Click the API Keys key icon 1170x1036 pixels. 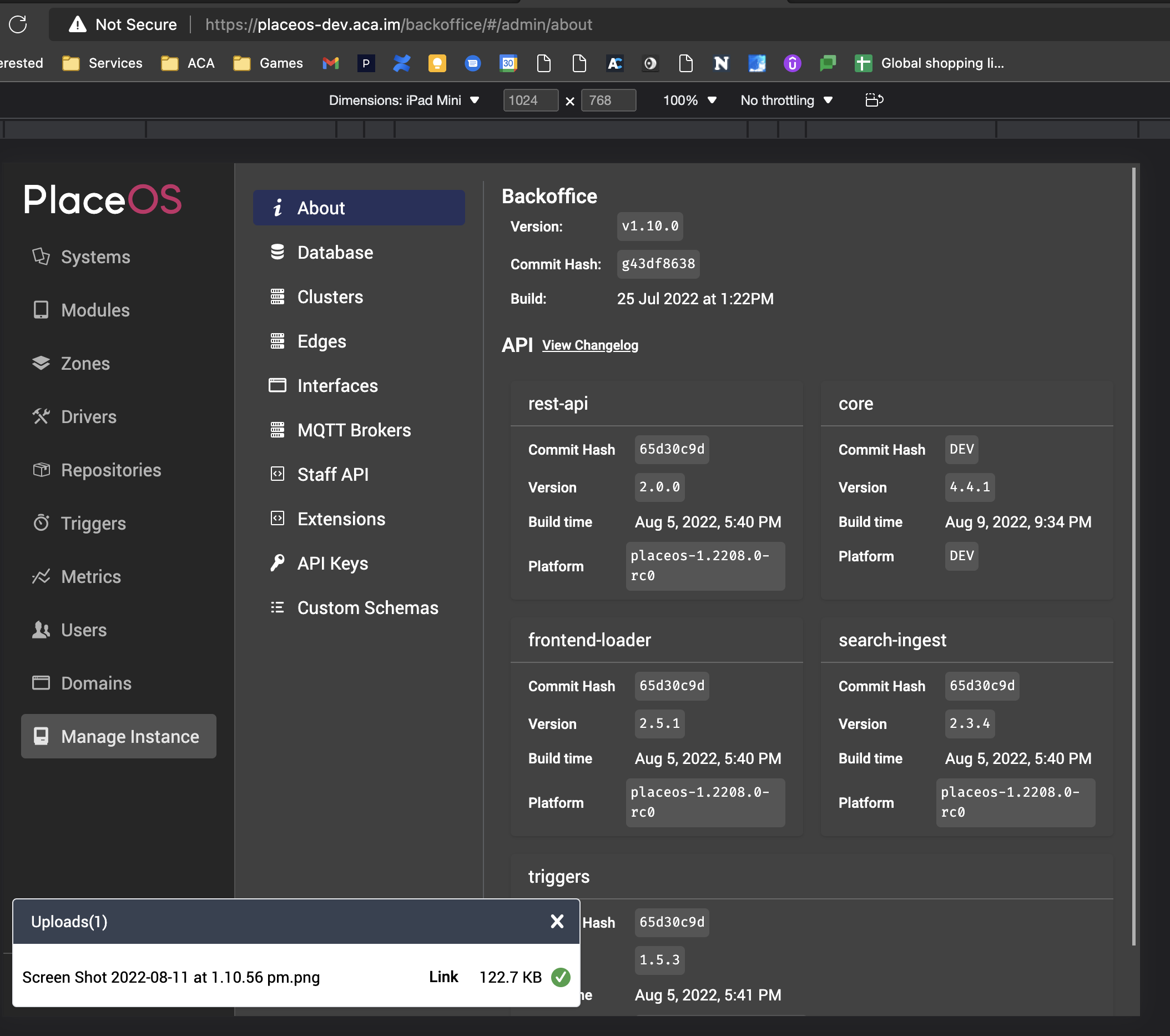coord(277,563)
